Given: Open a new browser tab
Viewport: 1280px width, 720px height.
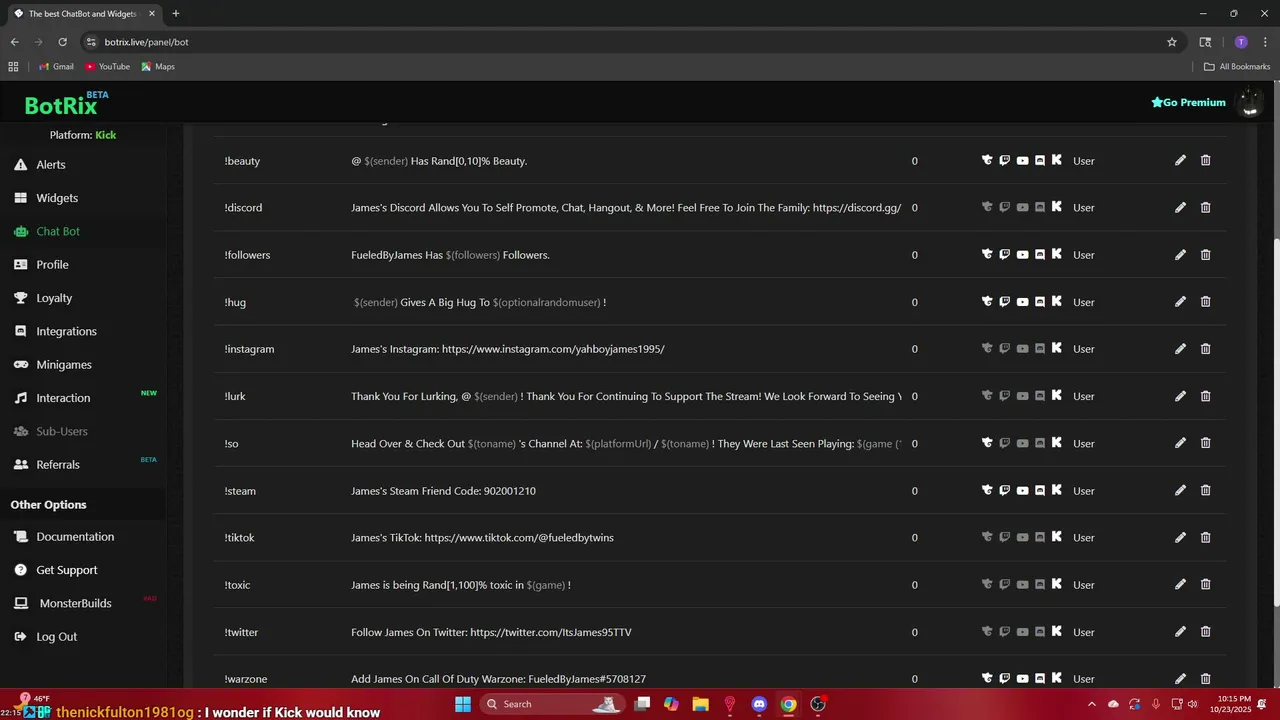Looking at the screenshot, I should click(176, 14).
